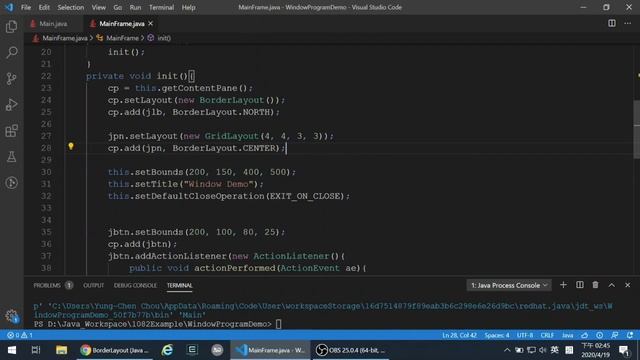
Task: Create a new terminal with plus icon
Action: pyautogui.click(x=563, y=285)
